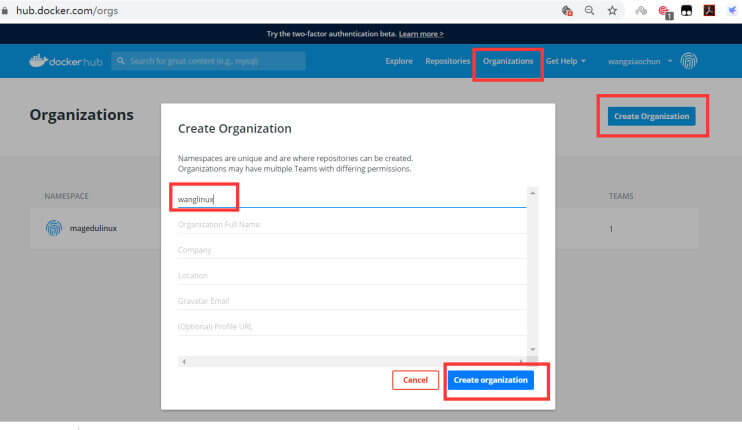Click the cloud extension icon in browser toolbar

point(641,10)
